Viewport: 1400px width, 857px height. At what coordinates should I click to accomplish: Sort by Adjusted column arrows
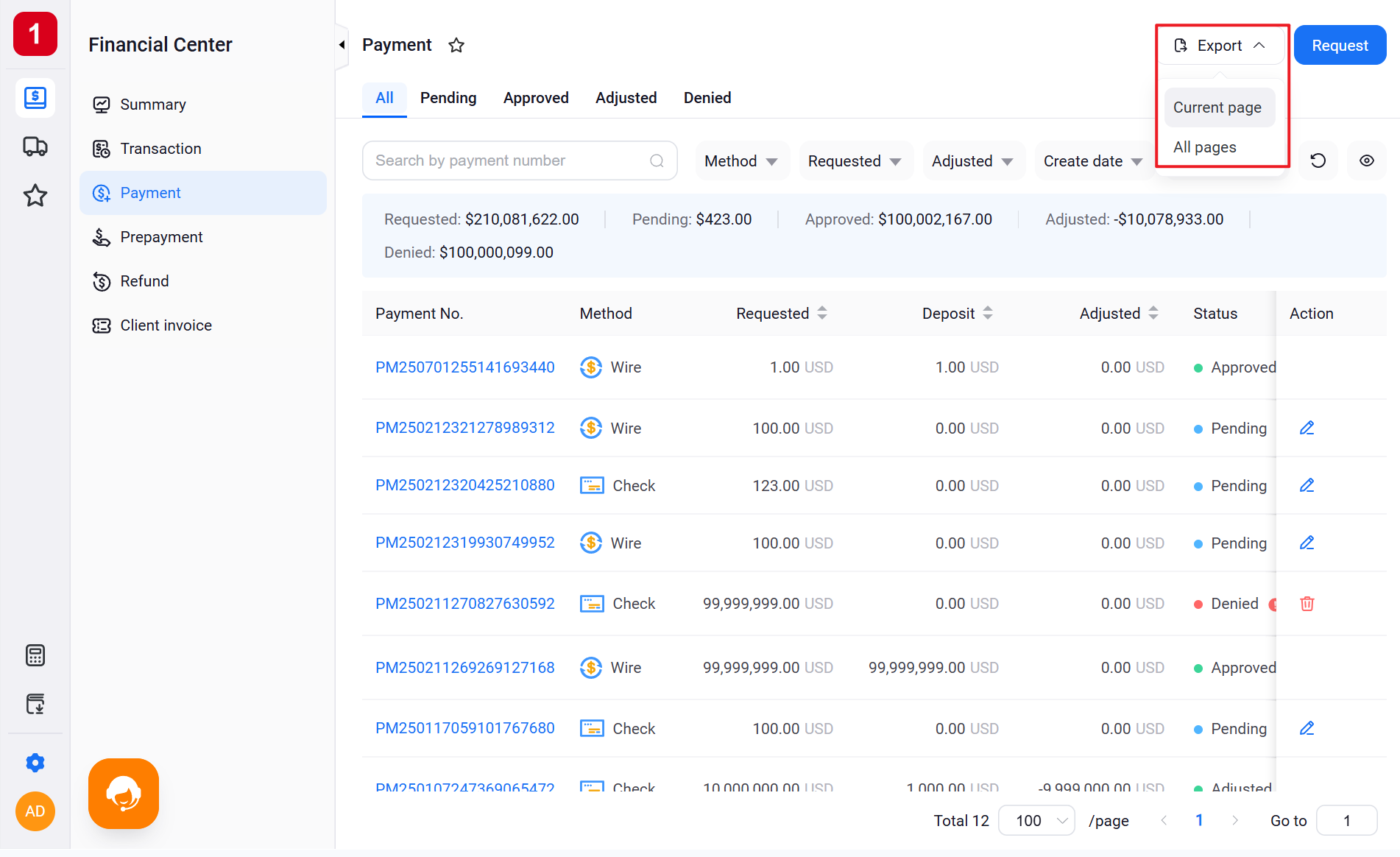1153,313
